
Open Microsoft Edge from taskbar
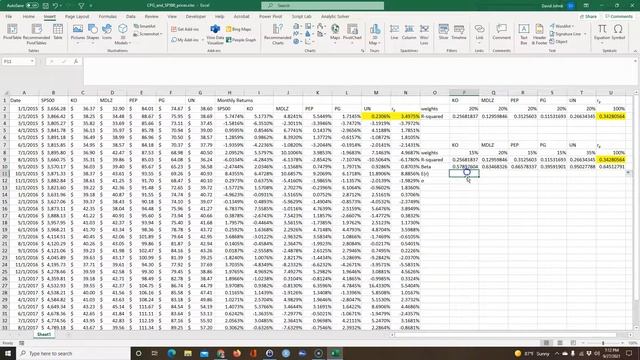[171, 353]
